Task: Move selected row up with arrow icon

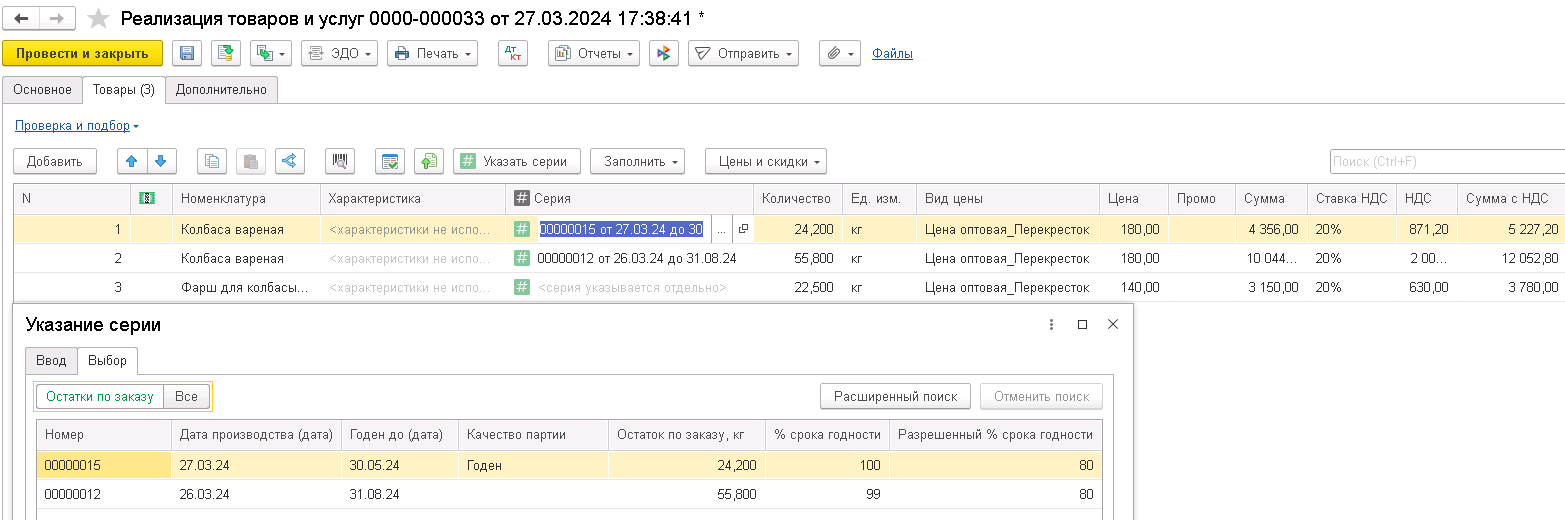Action: (132, 161)
